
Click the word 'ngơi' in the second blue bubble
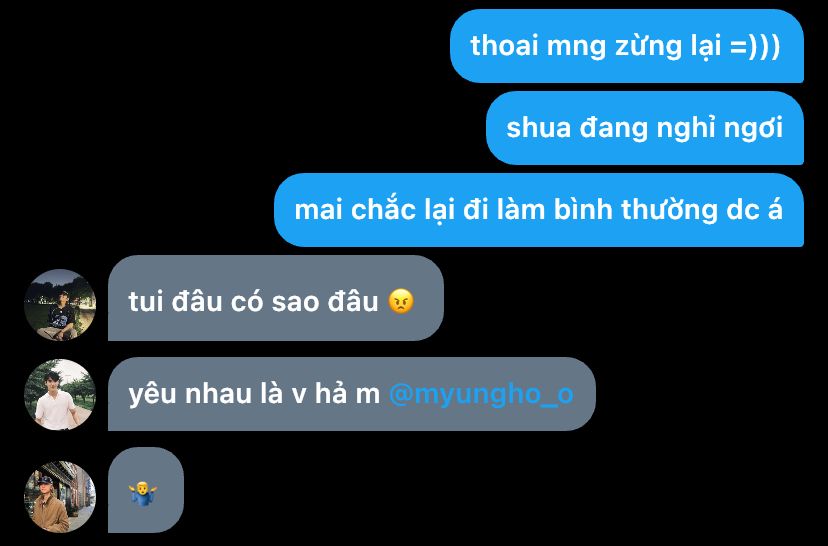point(752,128)
